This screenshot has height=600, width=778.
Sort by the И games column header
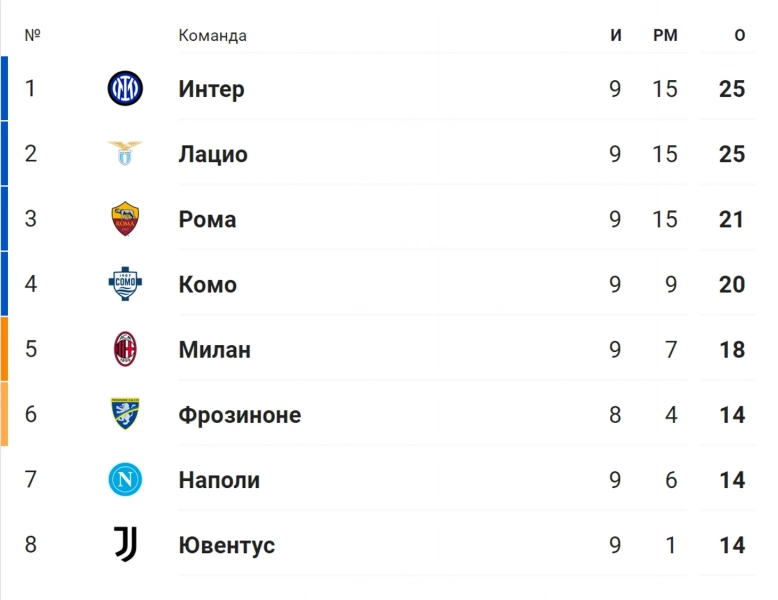(x=615, y=35)
